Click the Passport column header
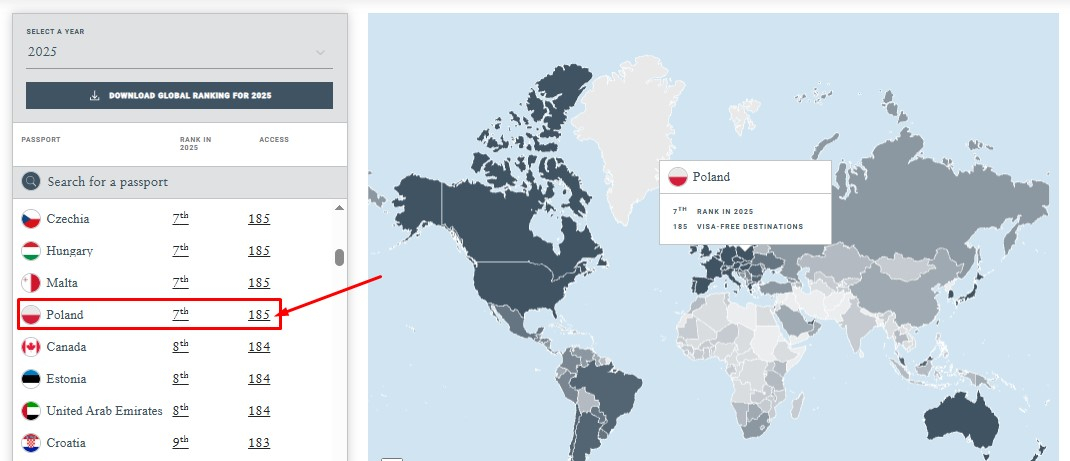Image resolution: width=1070 pixels, height=461 pixels. (x=41, y=140)
